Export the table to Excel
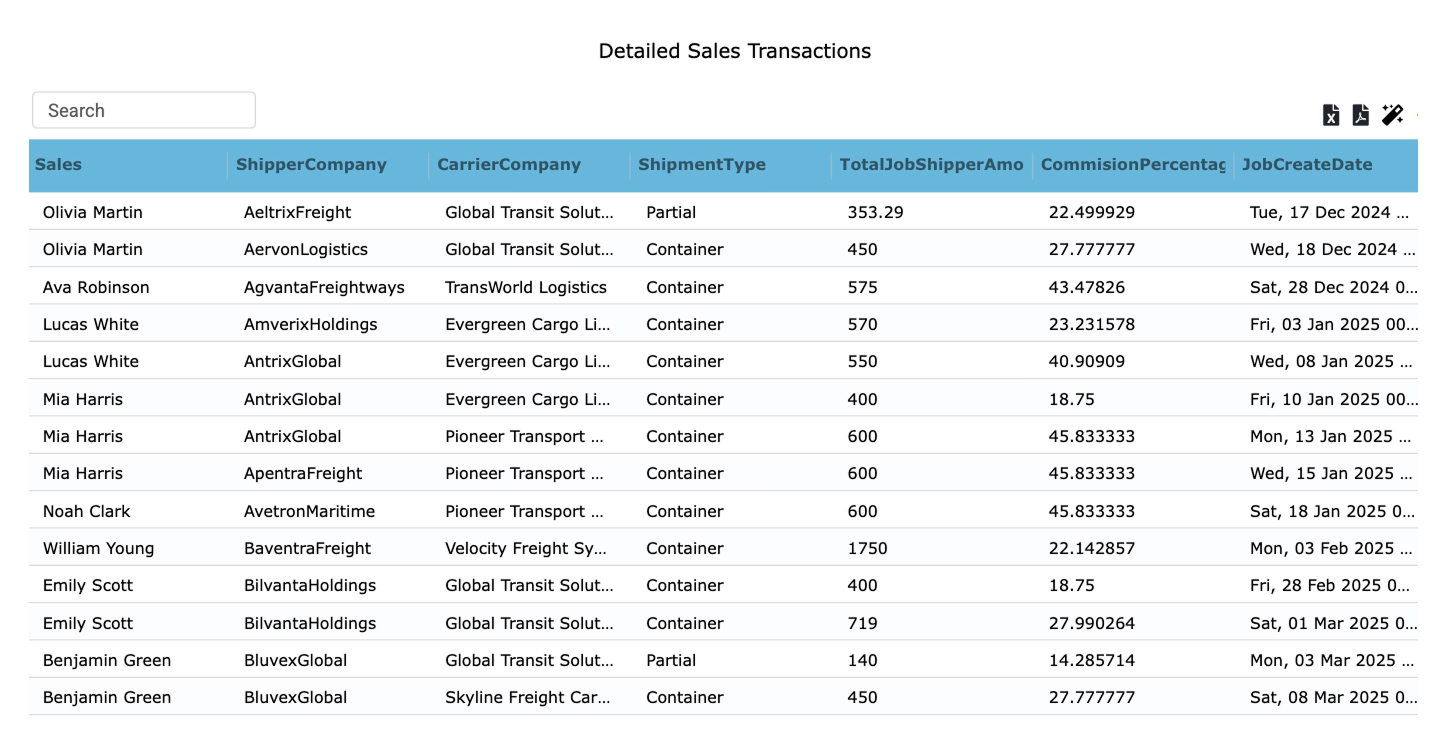This screenshot has height=755, width=1448. coord(1331,115)
